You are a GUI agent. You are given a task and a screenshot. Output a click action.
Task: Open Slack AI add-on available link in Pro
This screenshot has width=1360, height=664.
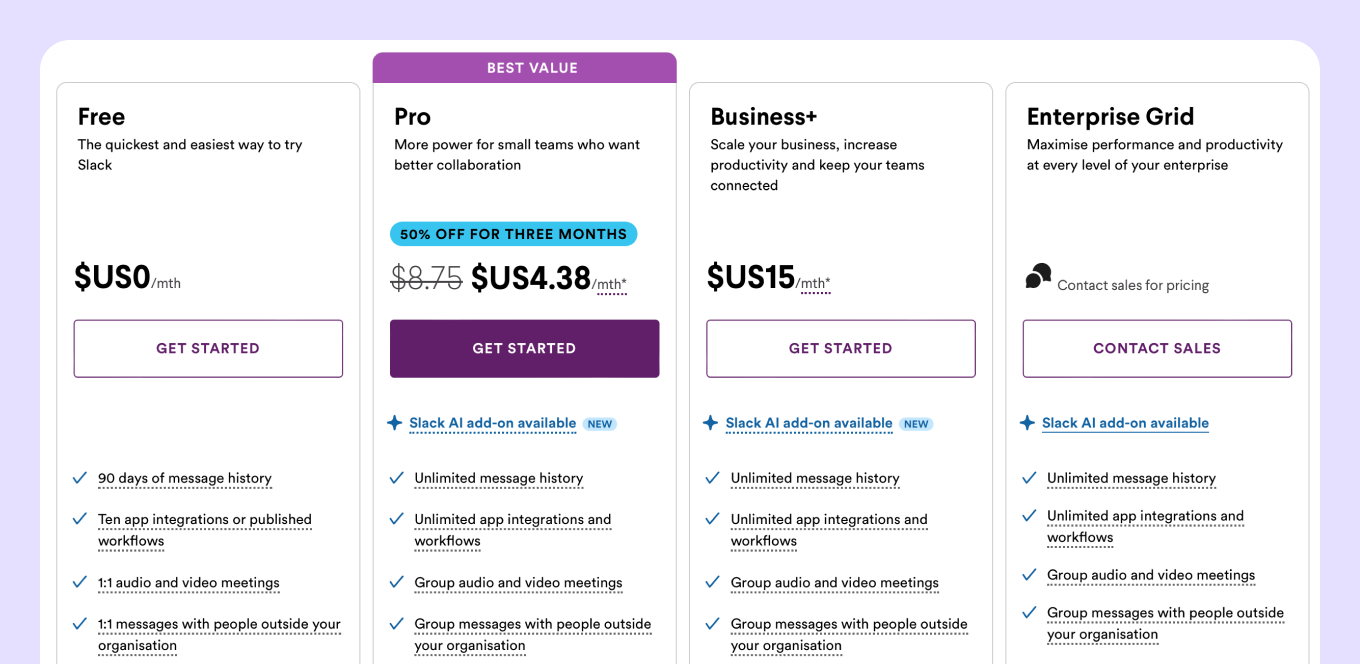click(492, 423)
